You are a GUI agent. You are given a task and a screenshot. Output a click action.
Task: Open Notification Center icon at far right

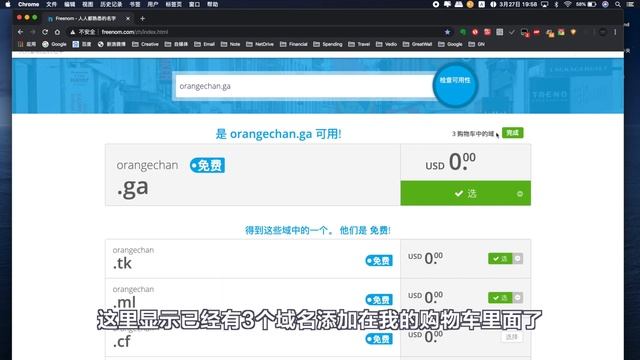tap(630, 4)
